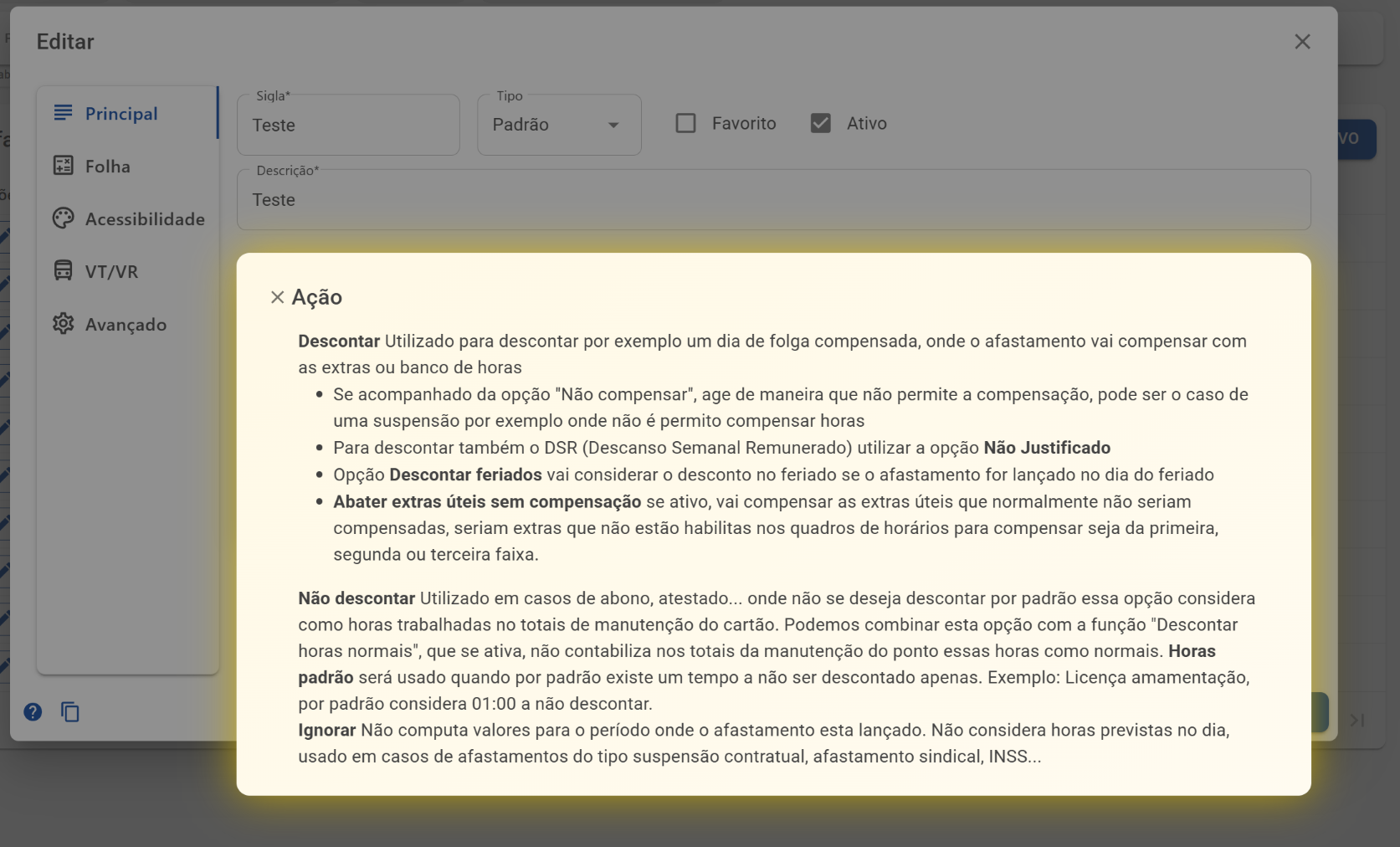Viewport: 1400px width, 847px height.
Task: Go to the VT/VR tab
Action: coord(127,271)
